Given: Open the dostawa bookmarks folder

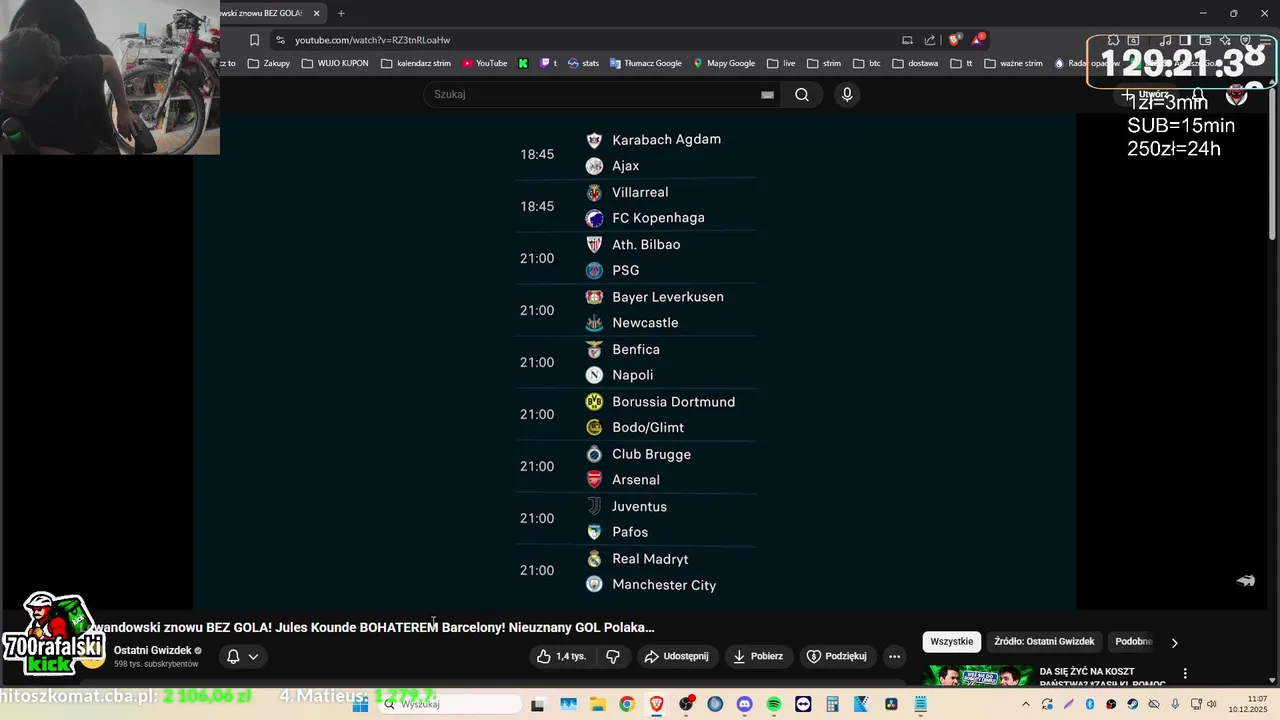Looking at the screenshot, I should tap(915, 63).
